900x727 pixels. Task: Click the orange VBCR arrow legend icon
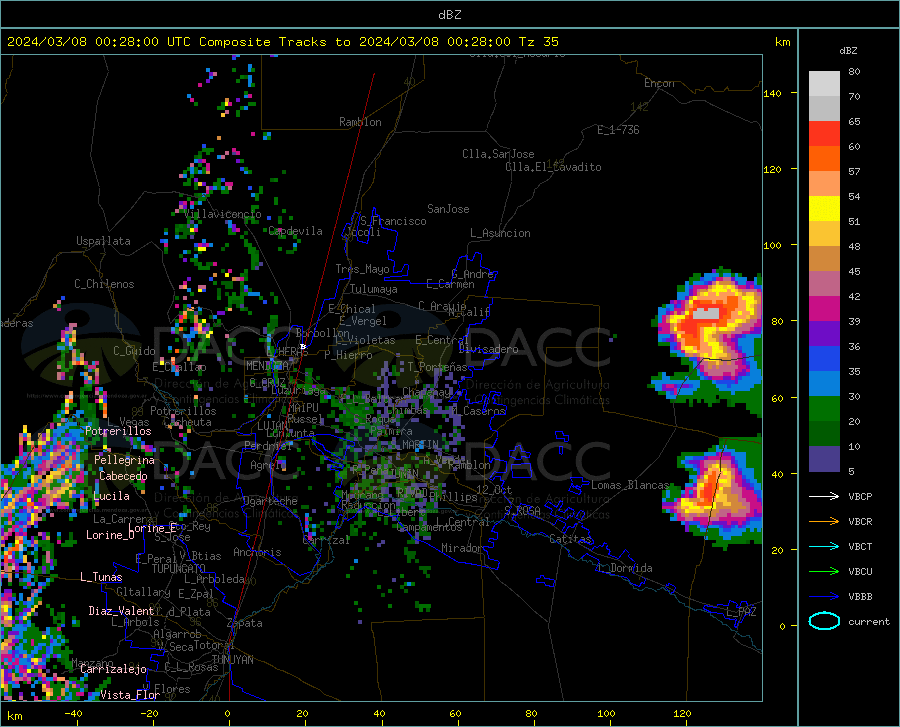pyautogui.click(x=824, y=522)
